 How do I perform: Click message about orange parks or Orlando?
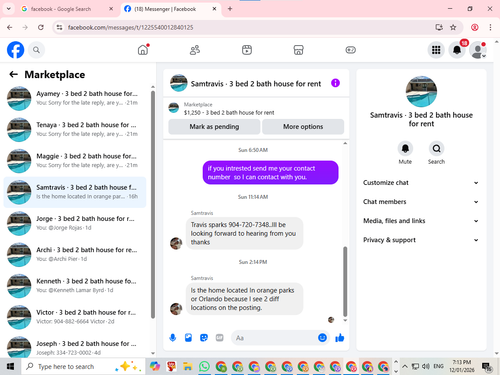point(244,299)
